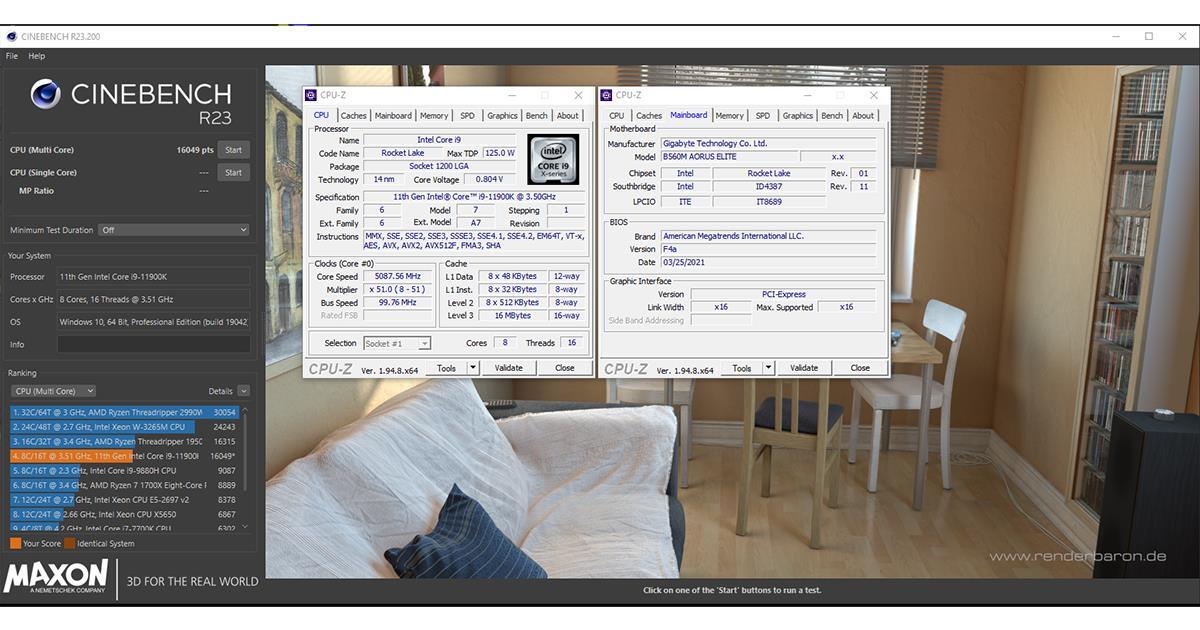Click CPU-Z icon in right window title bar

(605, 95)
